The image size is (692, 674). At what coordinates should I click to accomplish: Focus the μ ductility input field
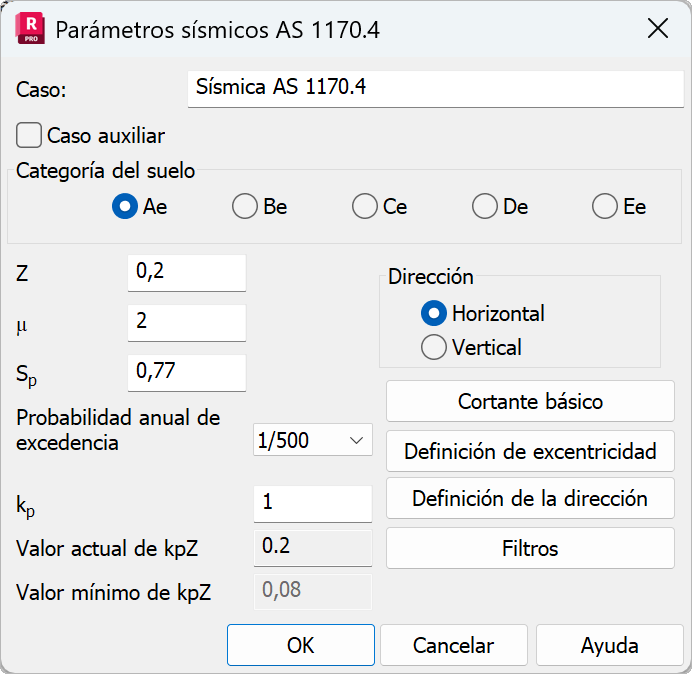pos(187,322)
